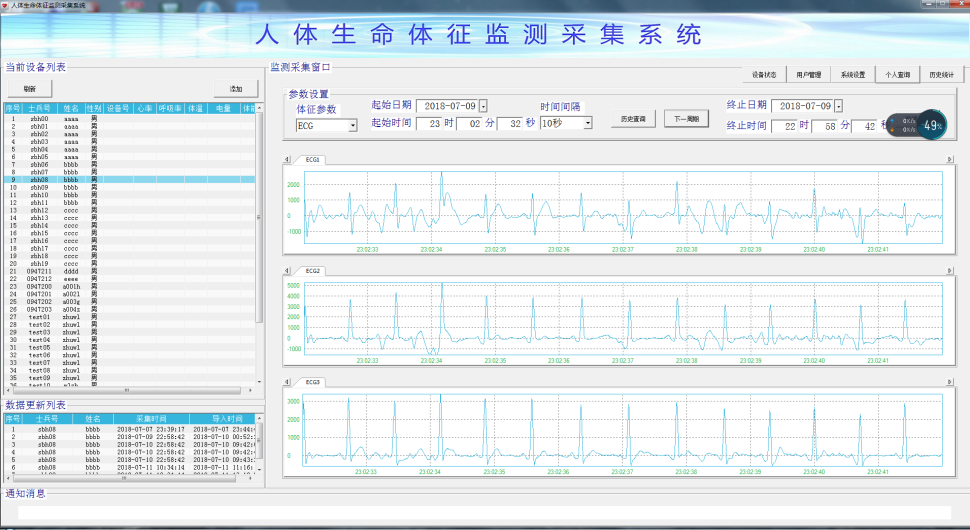
Task: Switch to the 设备状态 tab
Action: (x=764, y=74)
